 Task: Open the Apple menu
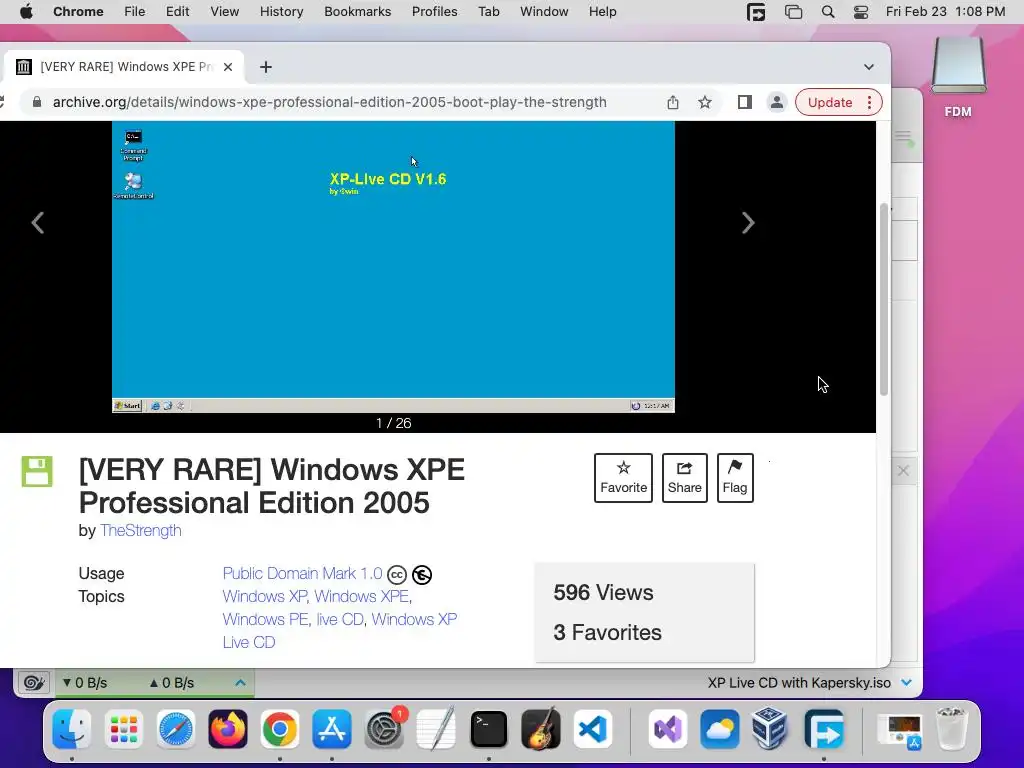(26, 12)
